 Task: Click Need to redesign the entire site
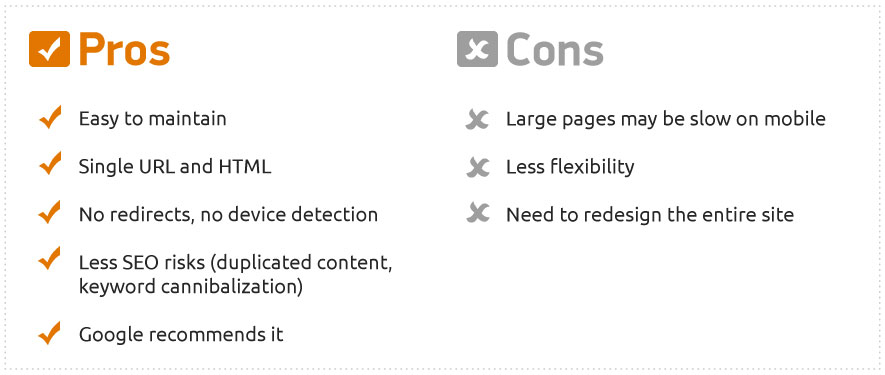tap(650, 215)
